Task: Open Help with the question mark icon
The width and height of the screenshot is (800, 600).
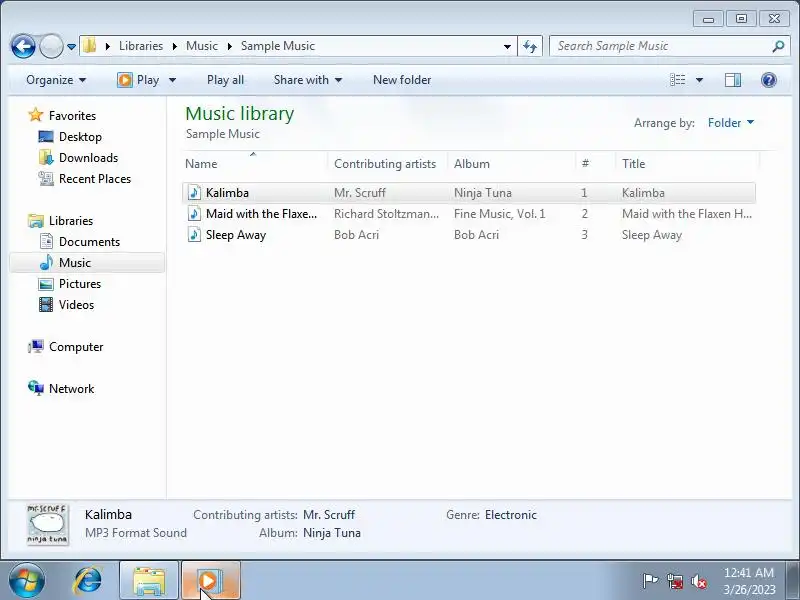Action: point(768,80)
